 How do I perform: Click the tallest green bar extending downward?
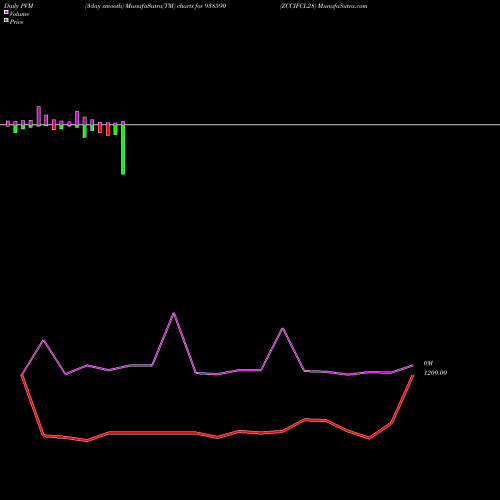[x=123, y=149]
